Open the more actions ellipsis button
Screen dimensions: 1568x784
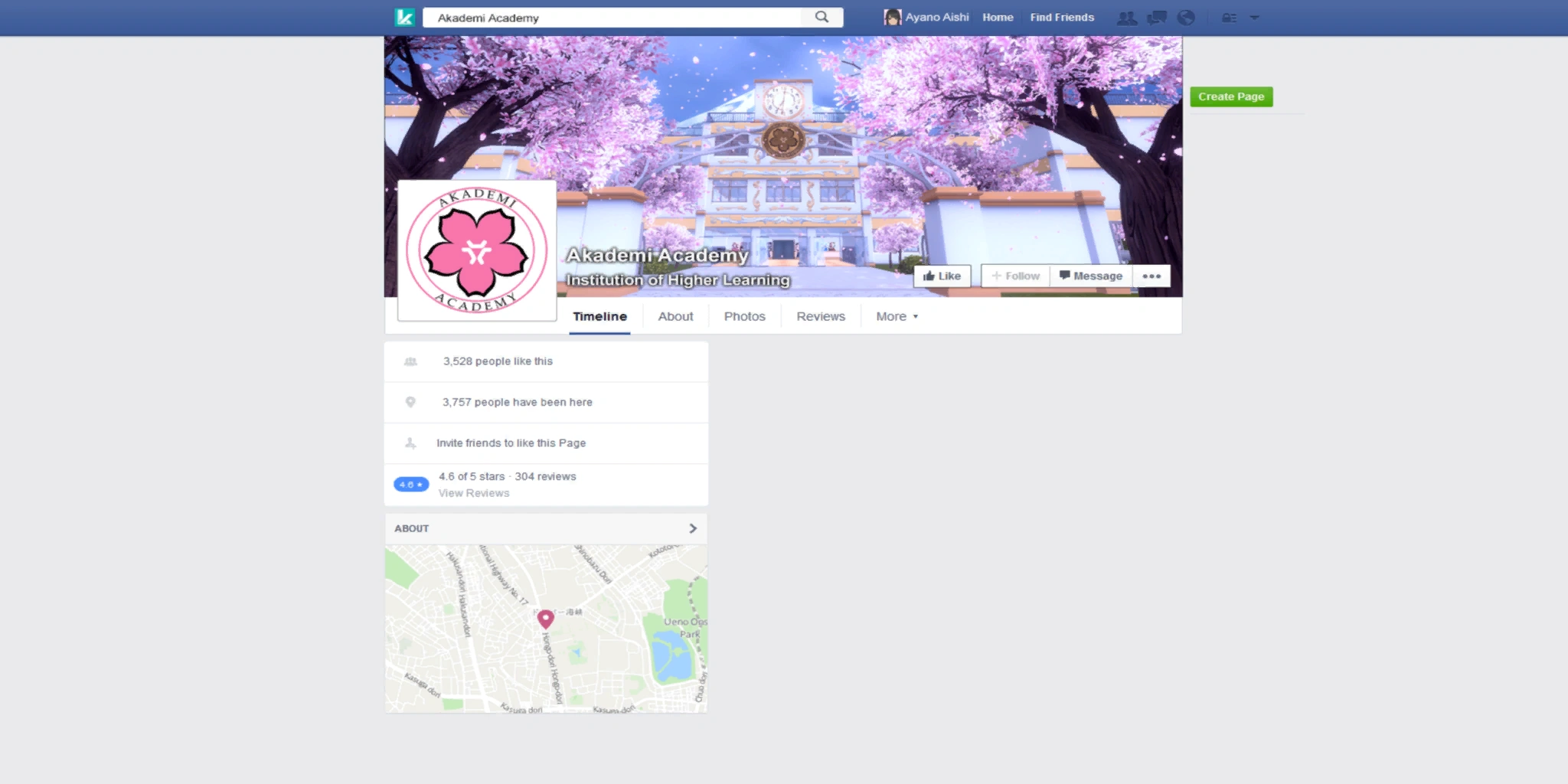[1151, 276]
